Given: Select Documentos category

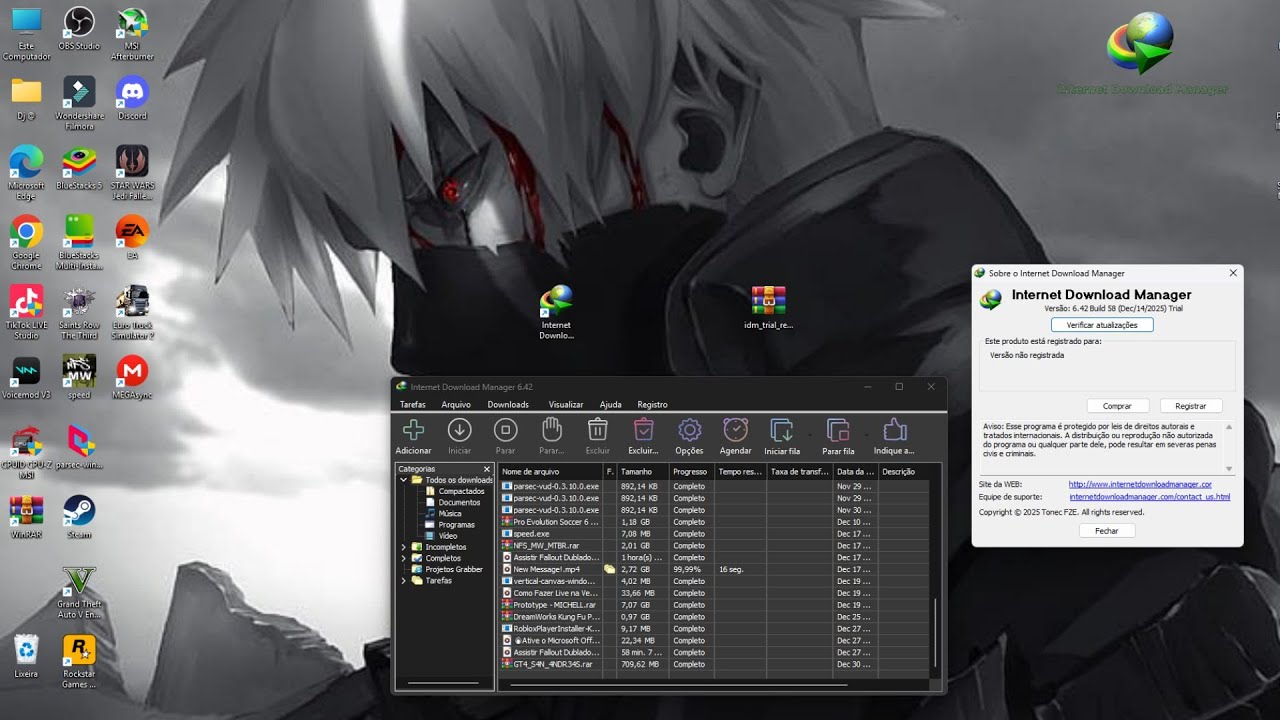Looking at the screenshot, I should [453, 502].
